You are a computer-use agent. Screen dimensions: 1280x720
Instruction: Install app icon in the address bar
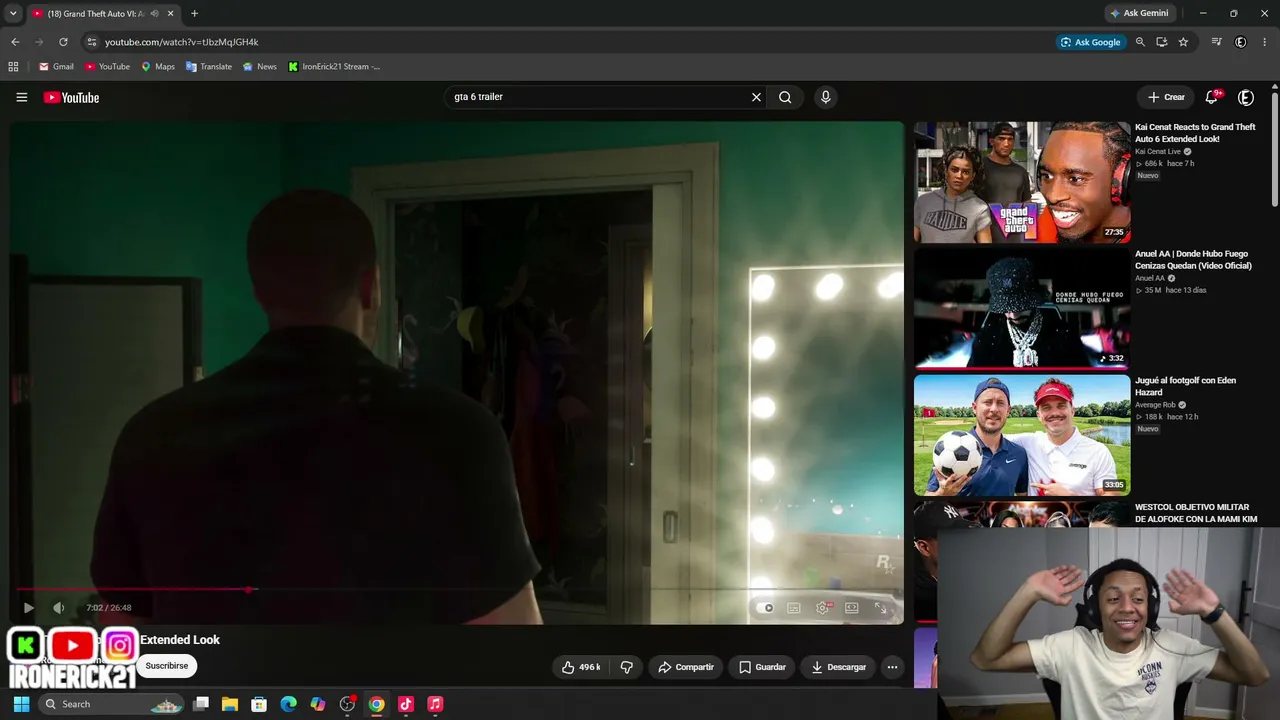coord(1162,42)
